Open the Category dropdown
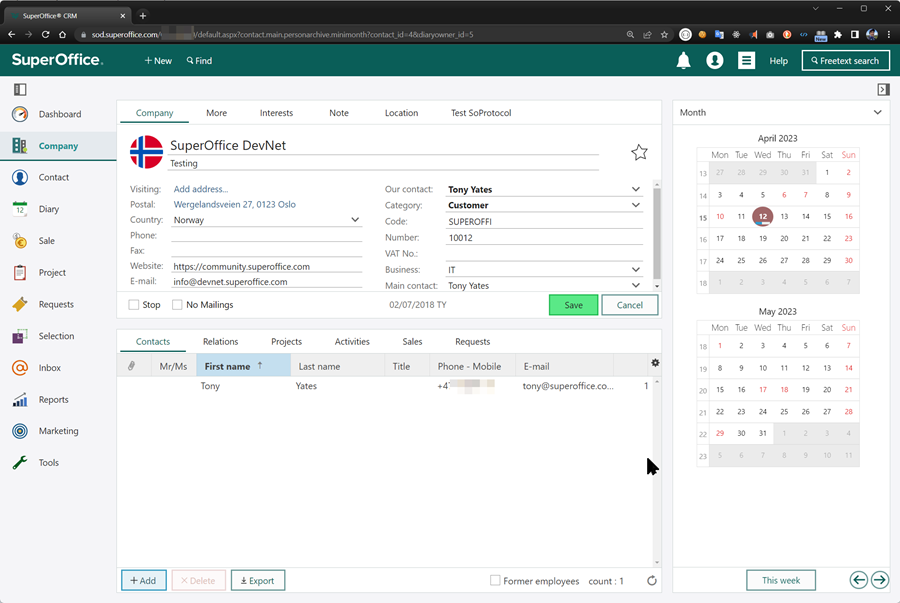The height and width of the screenshot is (603, 900). pos(636,205)
